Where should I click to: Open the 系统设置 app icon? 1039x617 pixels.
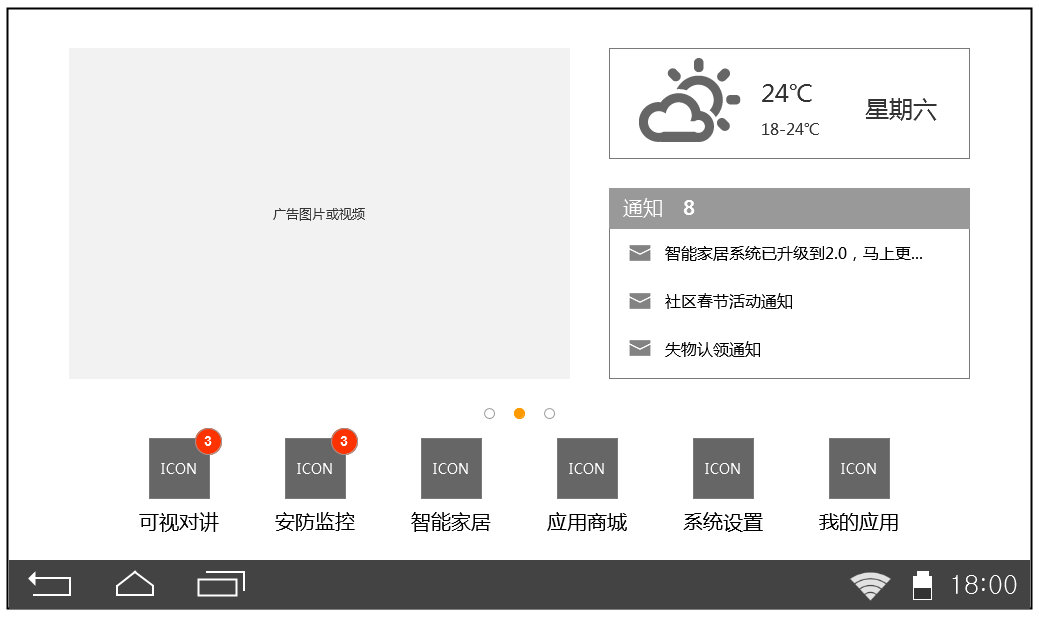pyautogui.click(x=723, y=468)
